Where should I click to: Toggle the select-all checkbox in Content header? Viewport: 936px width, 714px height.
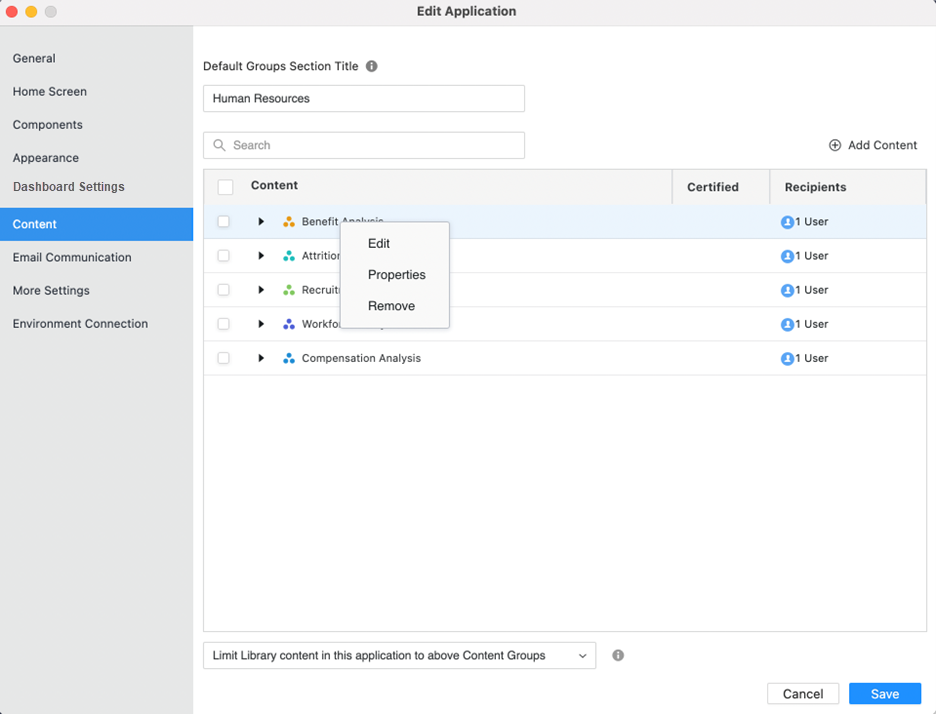[x=226, y=187]
